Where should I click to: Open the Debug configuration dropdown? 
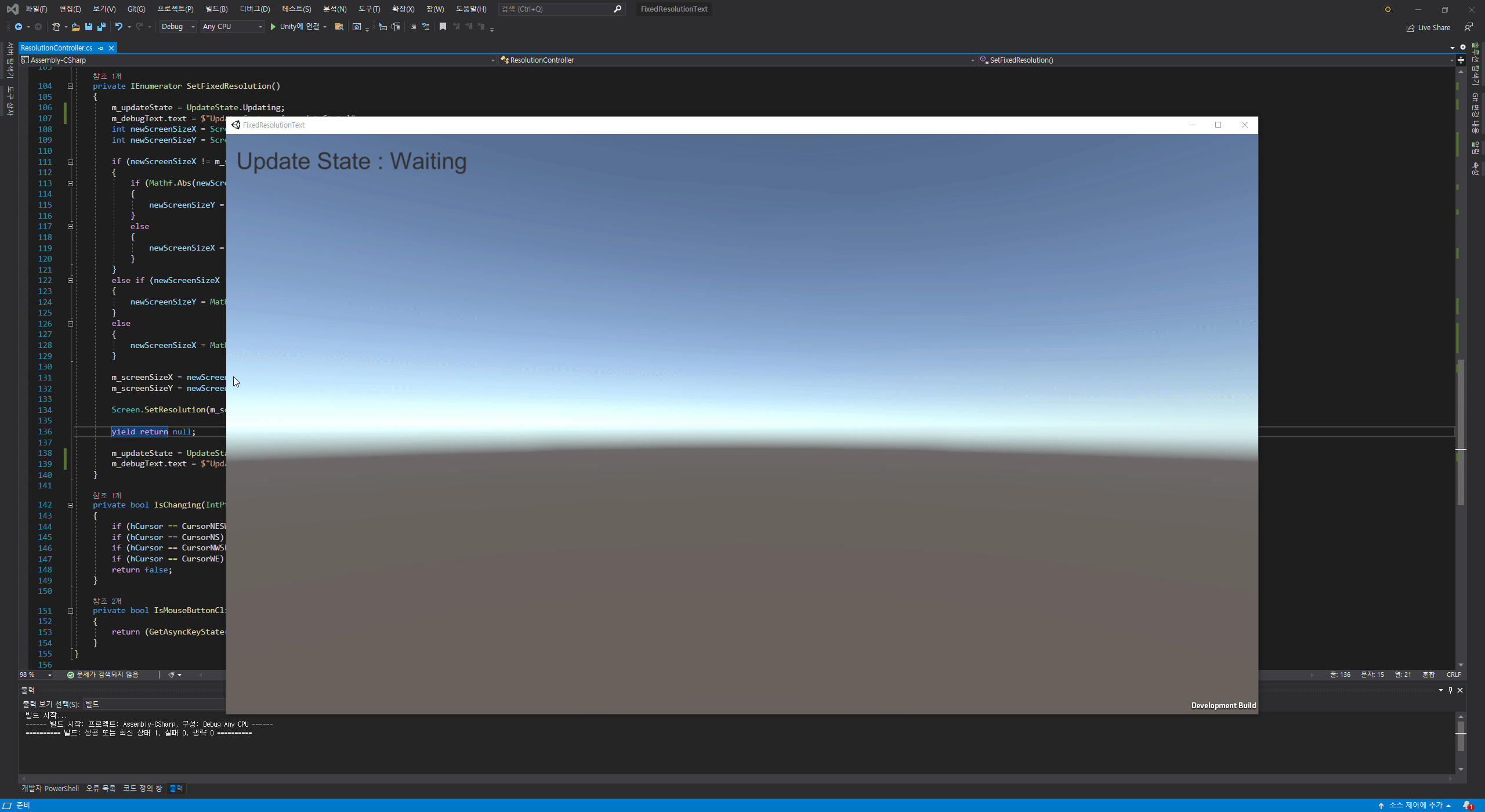click(178, 27)
